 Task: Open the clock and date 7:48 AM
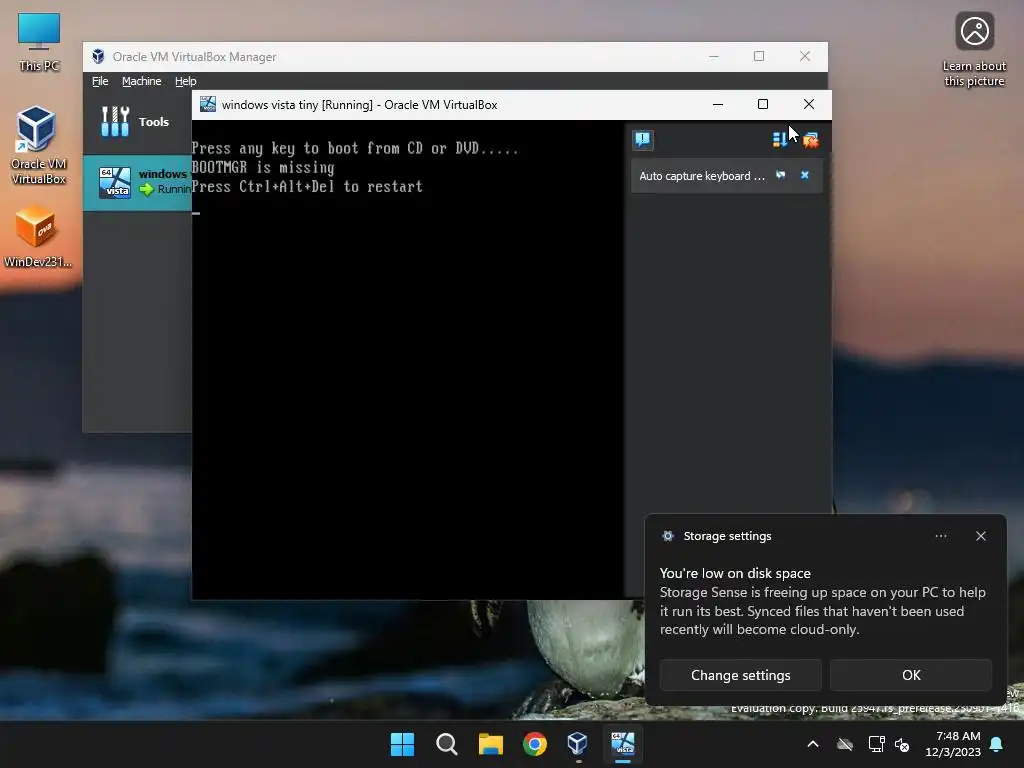click(953, 744)
